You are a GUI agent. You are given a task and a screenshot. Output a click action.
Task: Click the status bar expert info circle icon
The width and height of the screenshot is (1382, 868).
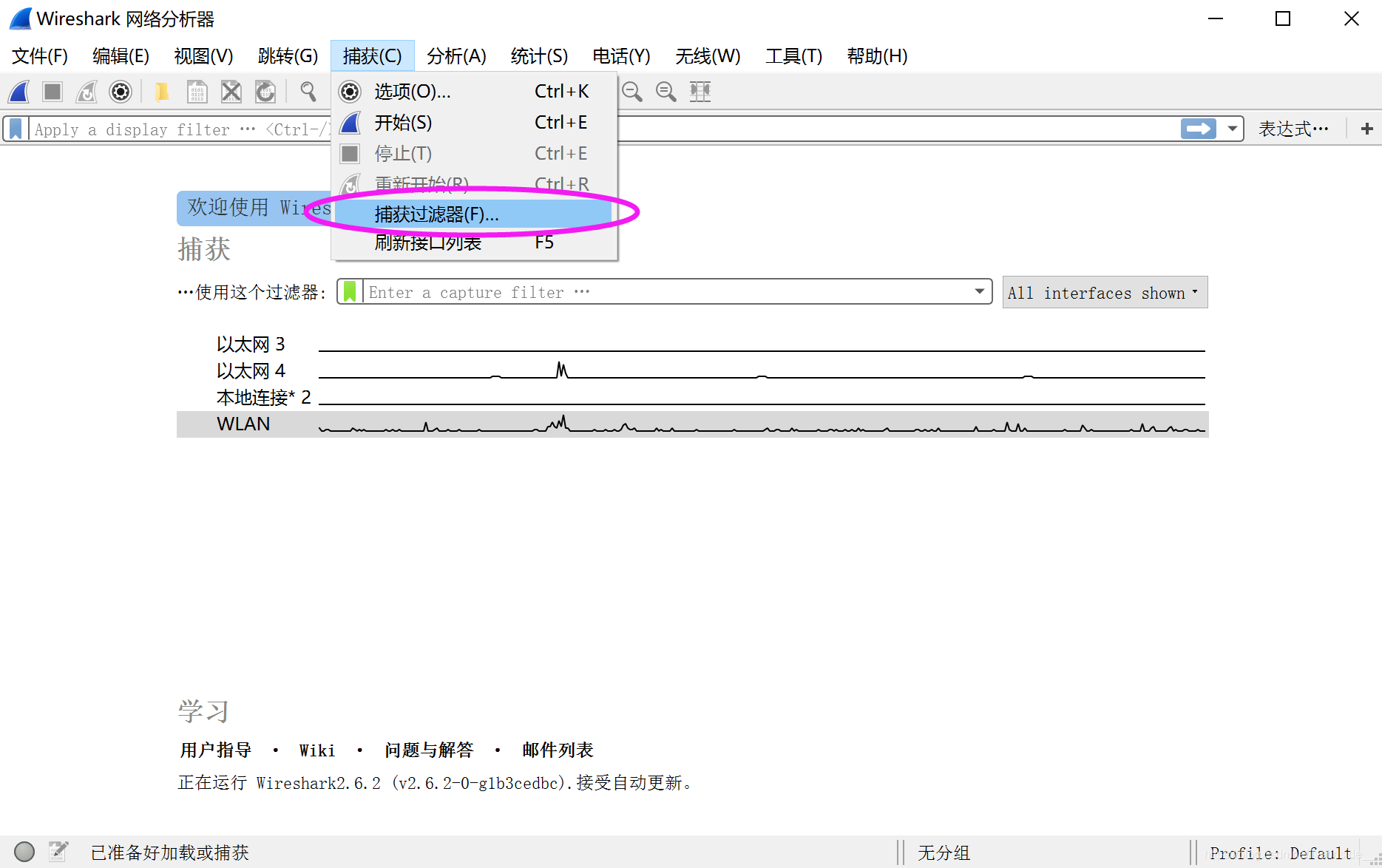[x=24, y=852]
